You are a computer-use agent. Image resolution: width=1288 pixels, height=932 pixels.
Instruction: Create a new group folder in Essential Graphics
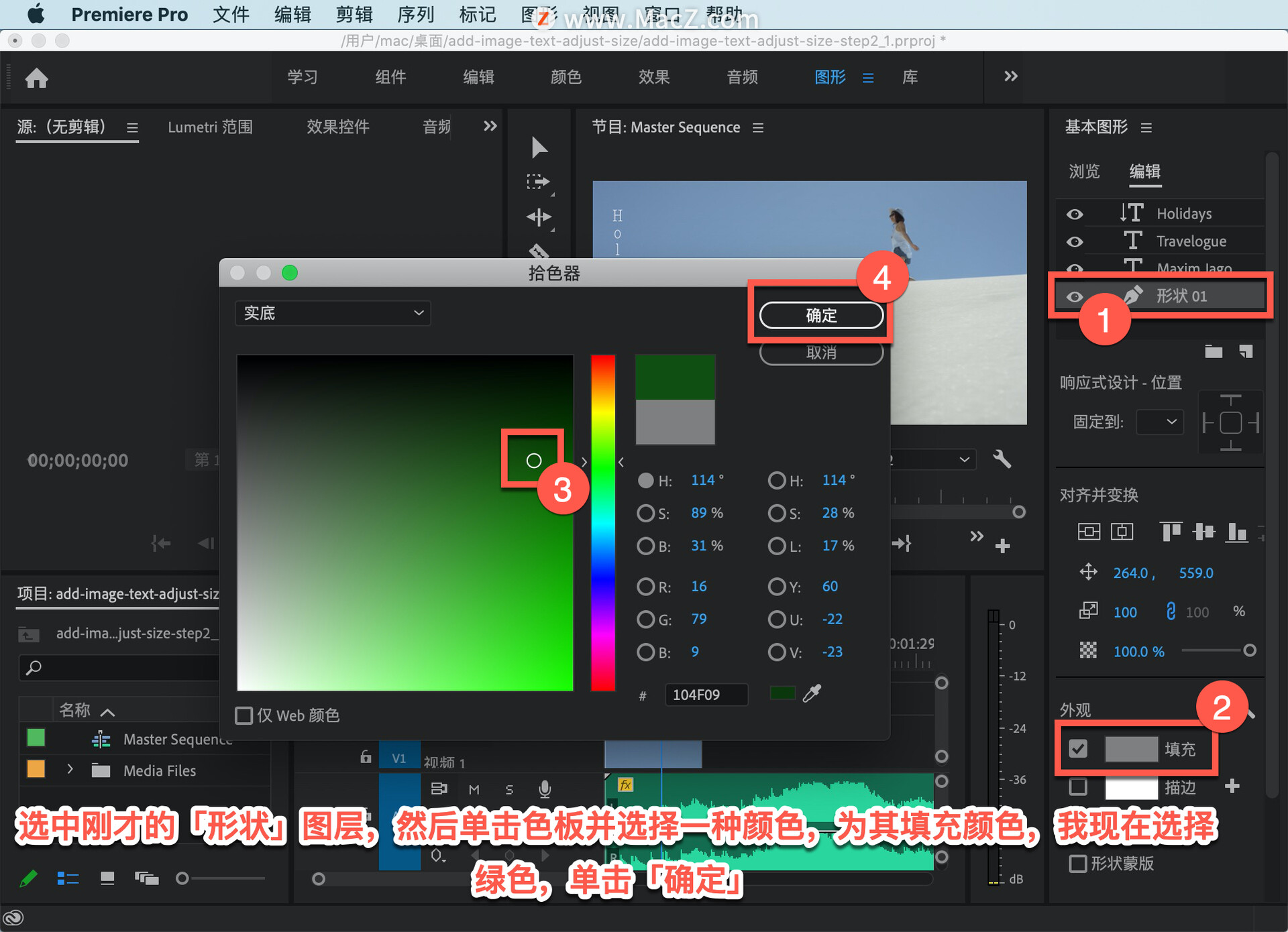click(x=1214, y=351)
